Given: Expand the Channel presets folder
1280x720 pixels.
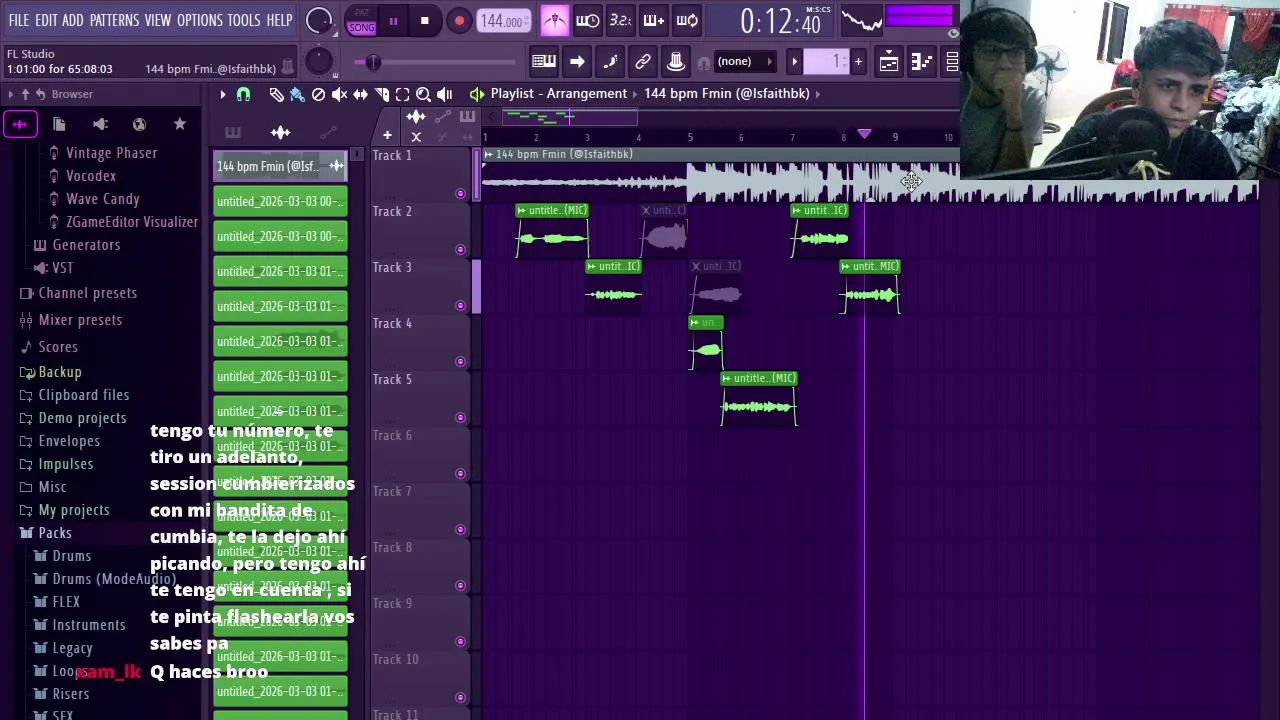Looking at the screenshot, I should pos(87,293).
